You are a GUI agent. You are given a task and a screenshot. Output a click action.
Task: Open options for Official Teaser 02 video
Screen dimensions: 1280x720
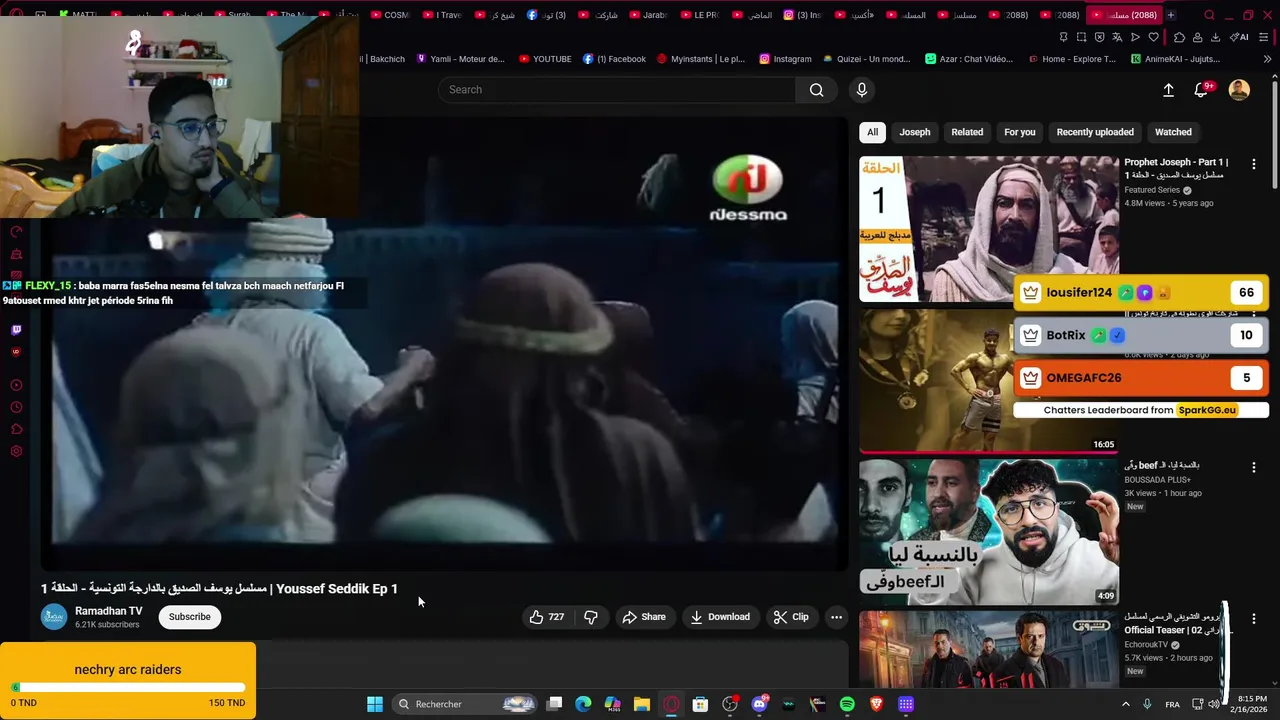tap(1254, 619)
